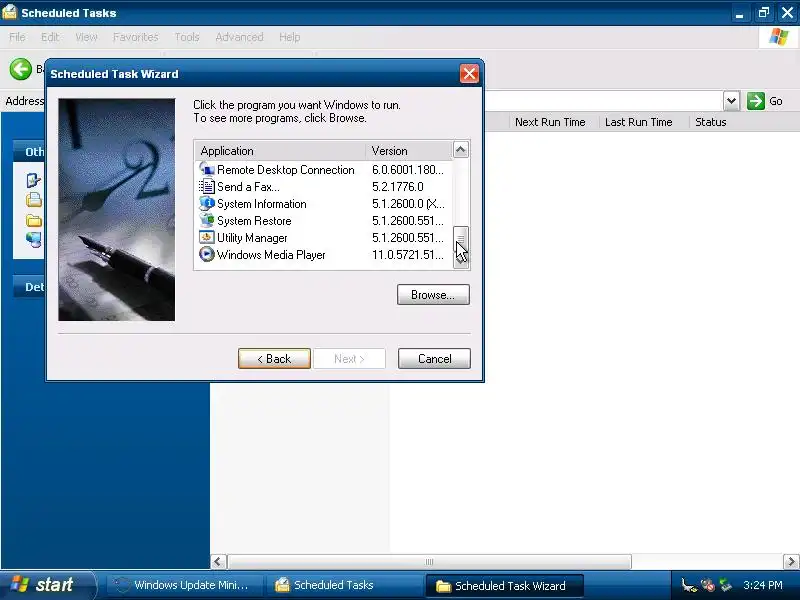Open the Address bar dropdown arrow
This screenshot has width=800, height=600.
[731, 101]
